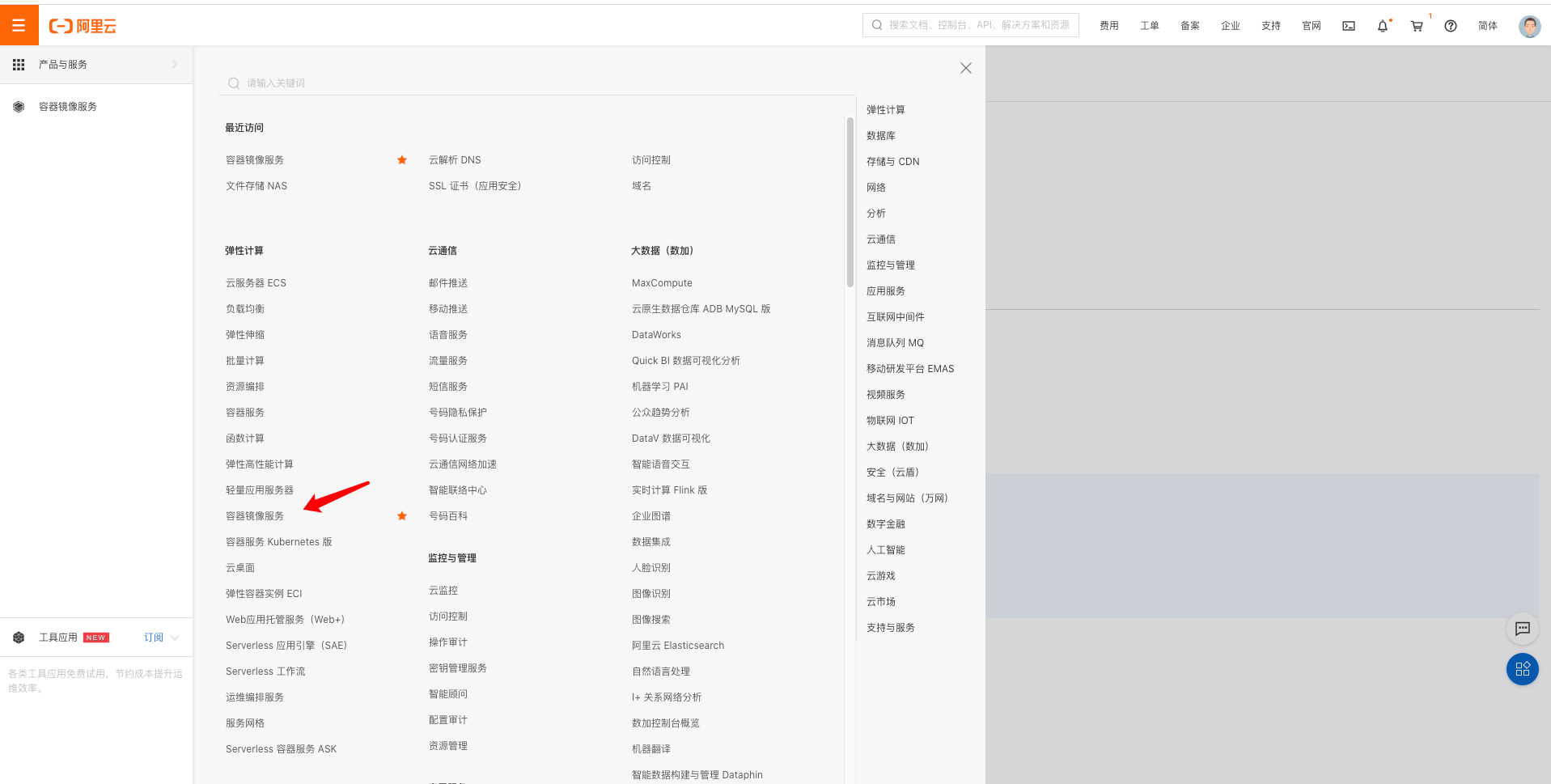This screenshot has height=784, width=1551.
Task: Click the container registry service sidebar icon
Action: (19, 107)
